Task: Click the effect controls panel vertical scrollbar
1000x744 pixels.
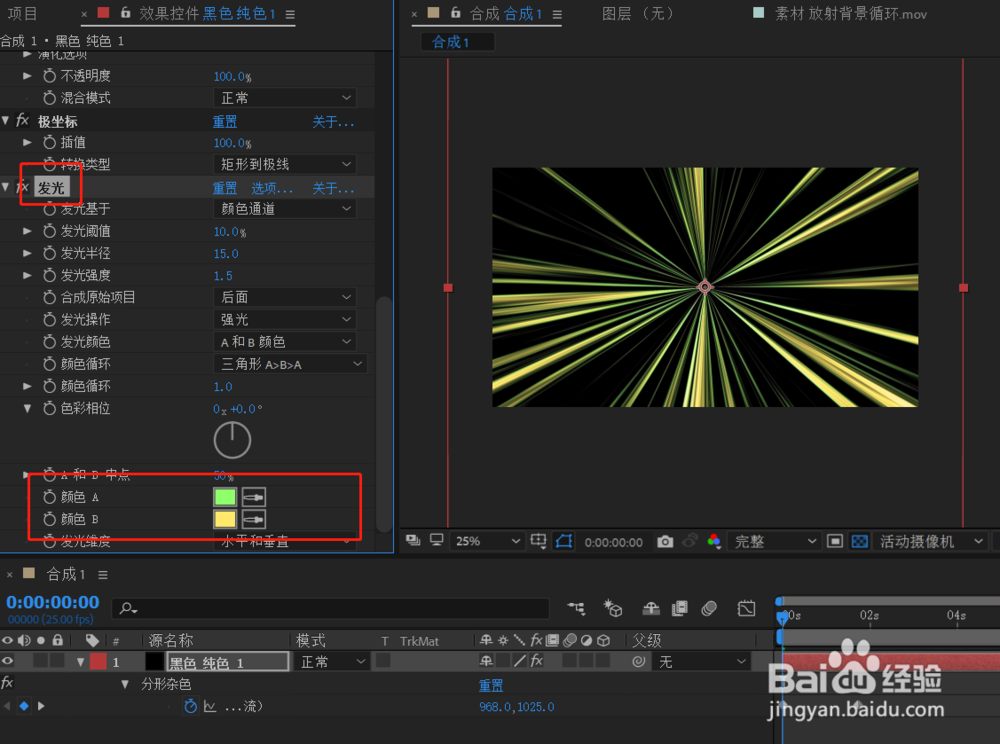Action: tap(384, 414)
